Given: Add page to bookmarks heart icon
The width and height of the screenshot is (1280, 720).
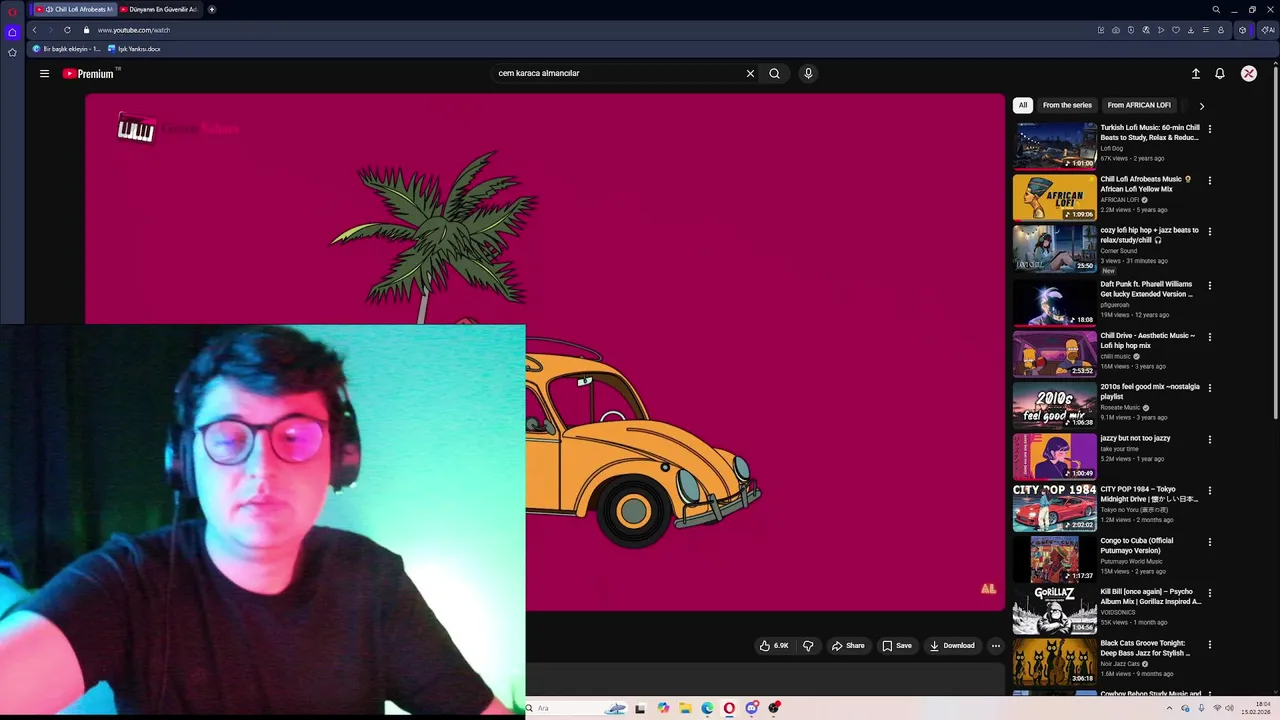Looking at the screenshot, I should [1176, 30].
